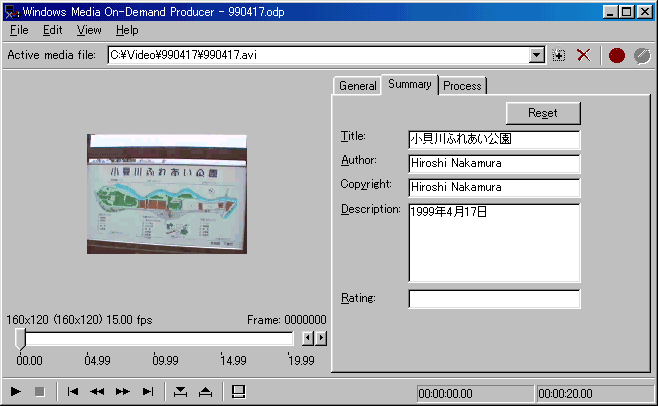
Task: Click the red record circle button
Action: [616, 56]
